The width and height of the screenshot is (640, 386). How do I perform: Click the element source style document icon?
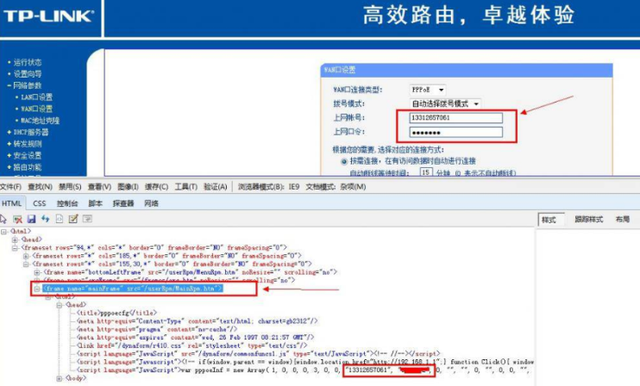[x=59, y=219]
